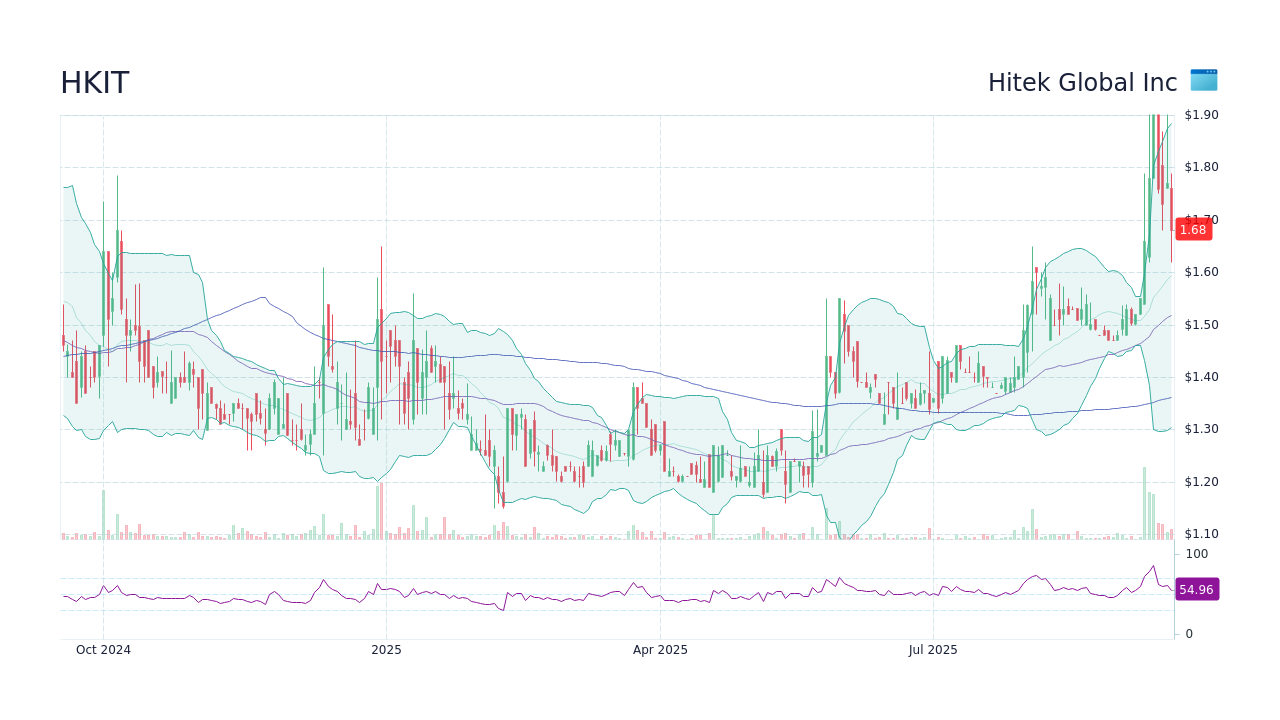1280x720 pixels.
Task: Click the red 1.68 current price tag
Action: click(x=1193, y=230)
